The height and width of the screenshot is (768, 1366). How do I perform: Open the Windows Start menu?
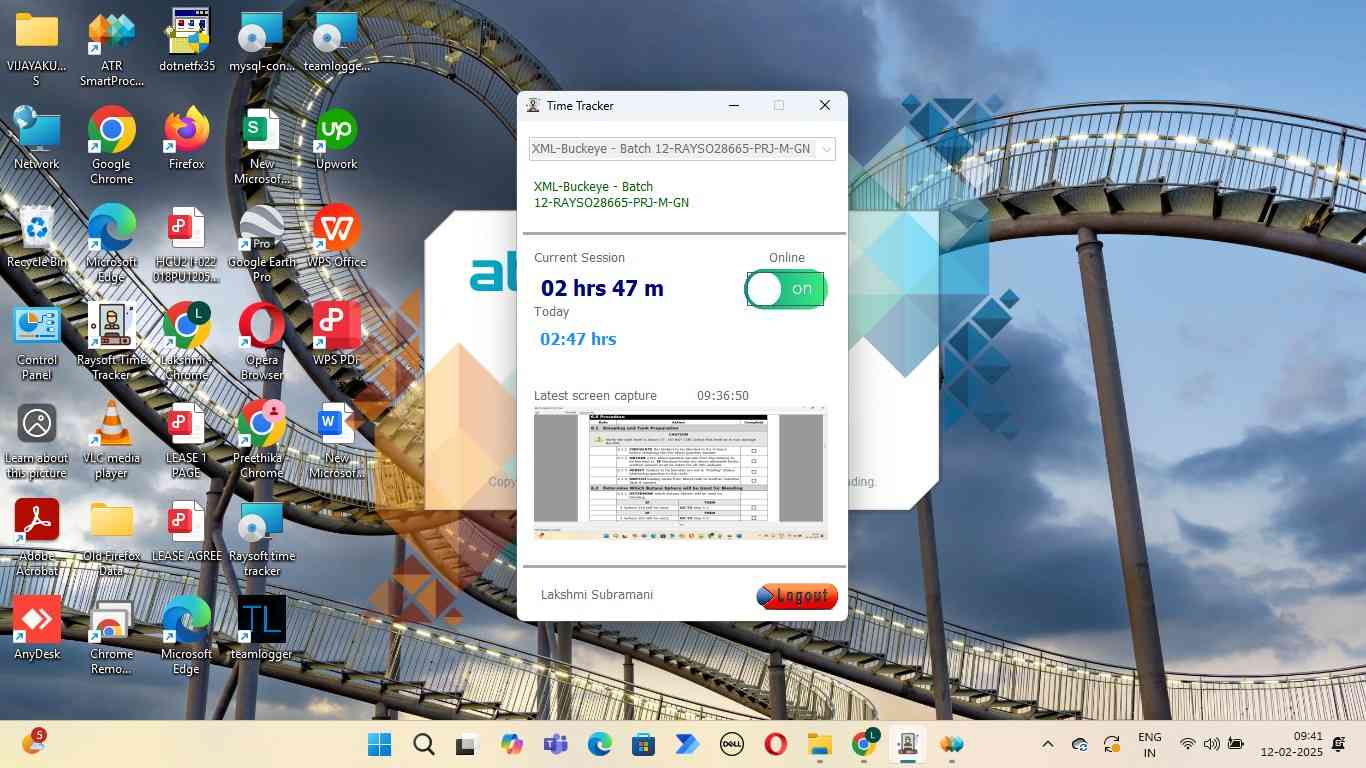tap(380, 744)
